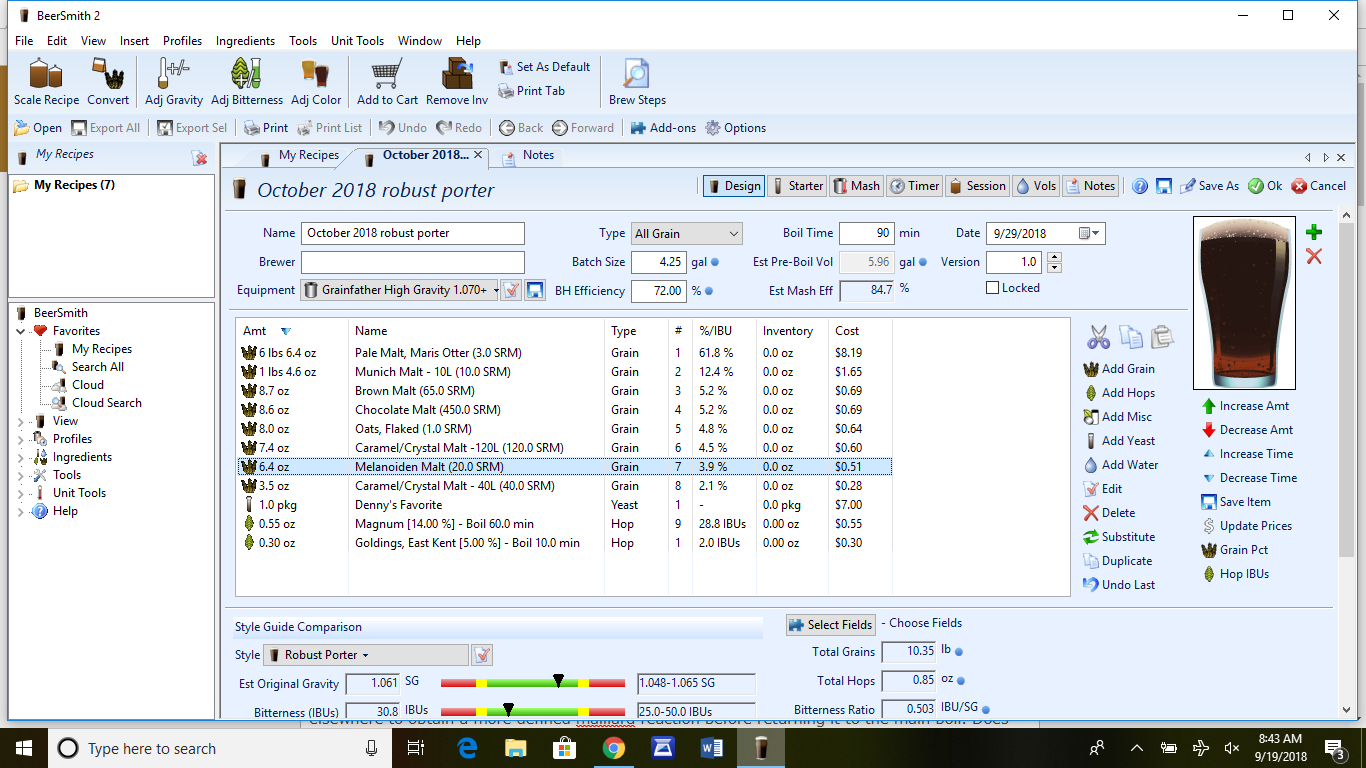Click the Cut scissors icon
Viewport: 1366px width, 768px height.
1099,336
